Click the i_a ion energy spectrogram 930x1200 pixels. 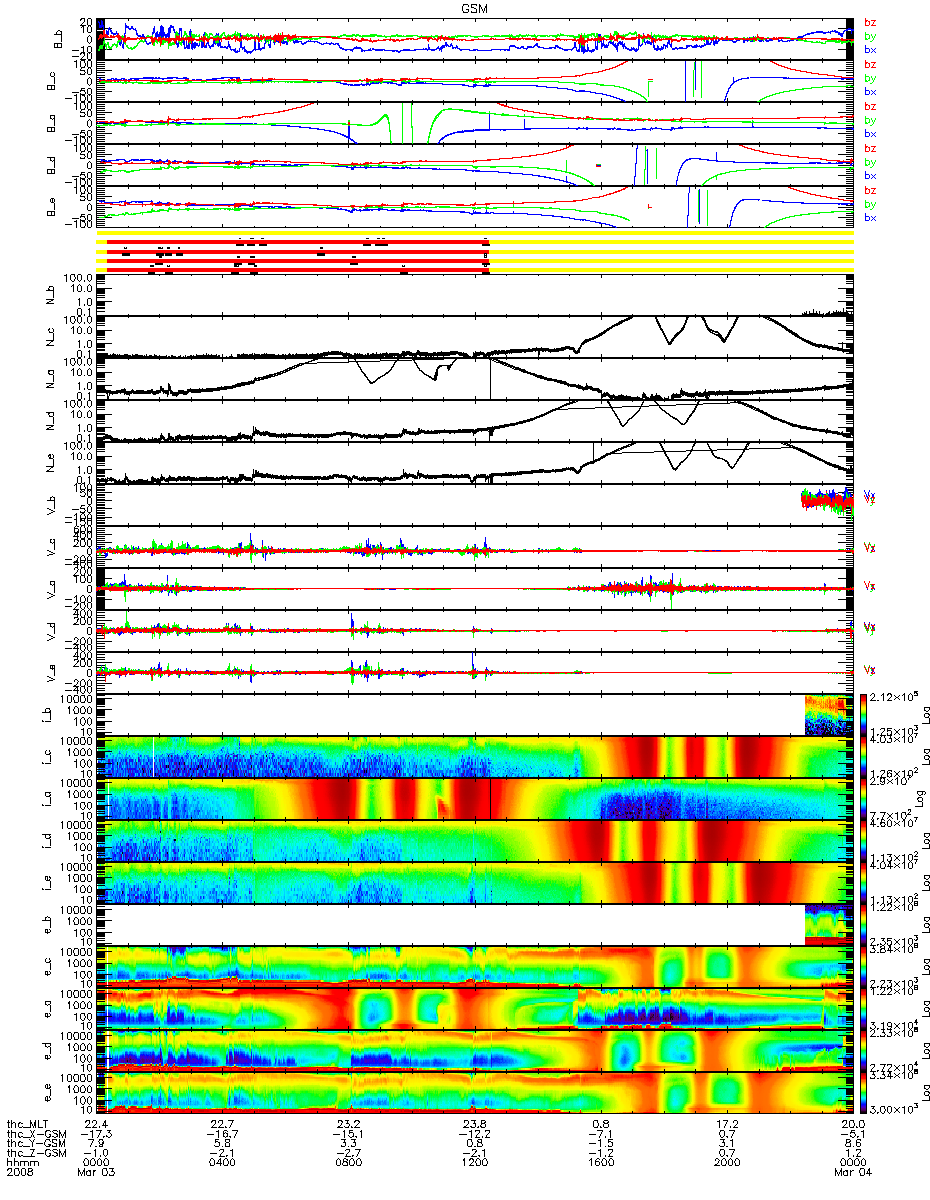(x=475, y=799)
